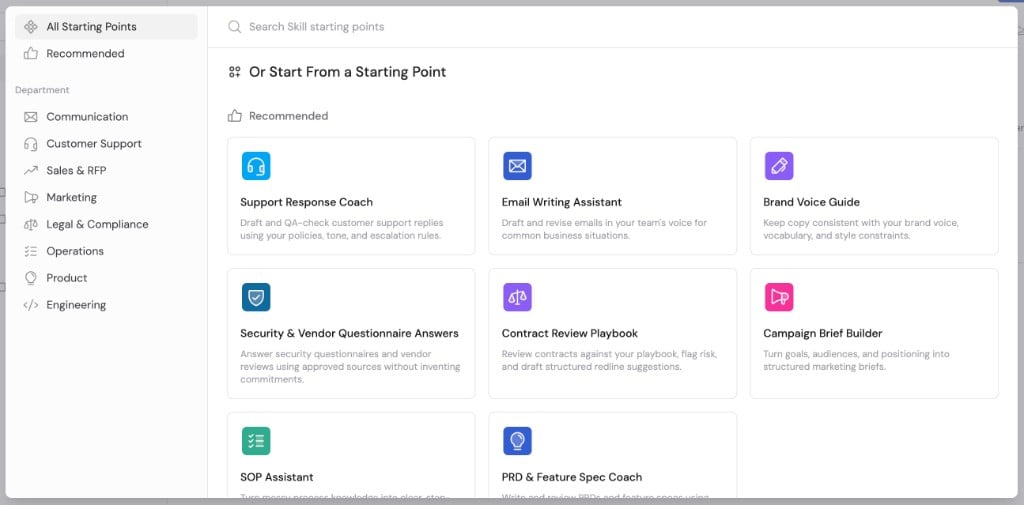Image resolution: width=1024 pixels, height=505 pixels.
Task: Show Marketing starting points
Action: 106,197
